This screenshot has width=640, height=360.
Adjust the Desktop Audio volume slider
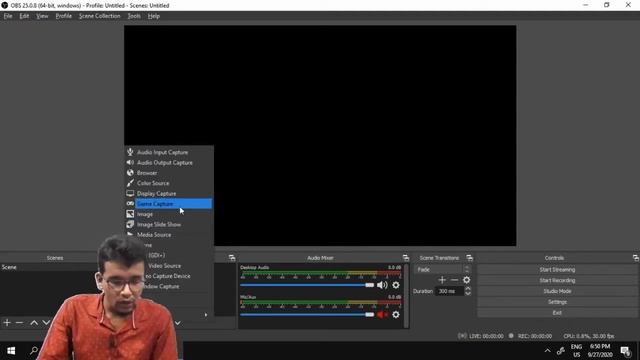(307, 285)
